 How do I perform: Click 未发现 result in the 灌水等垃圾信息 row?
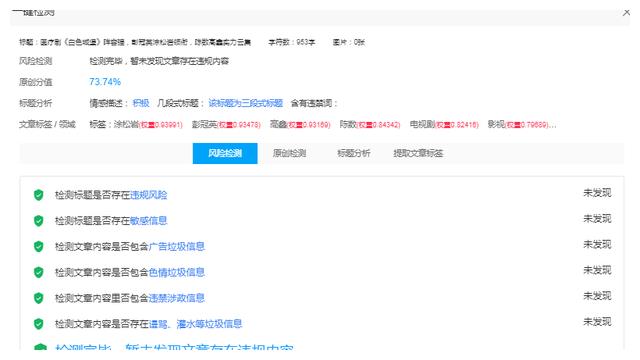coord(597,321)
